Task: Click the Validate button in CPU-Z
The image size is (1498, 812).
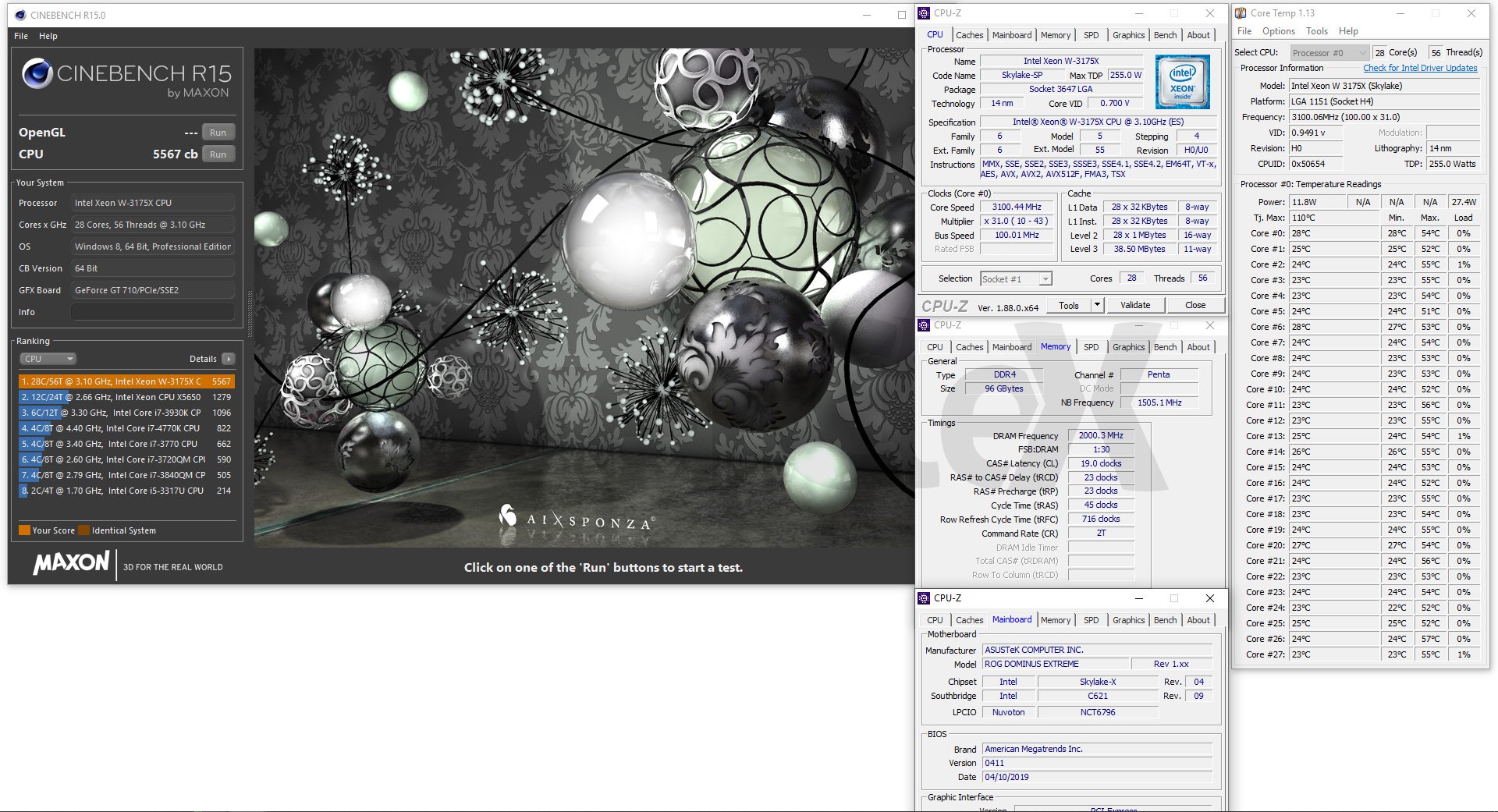Action: coord(1135,305)
